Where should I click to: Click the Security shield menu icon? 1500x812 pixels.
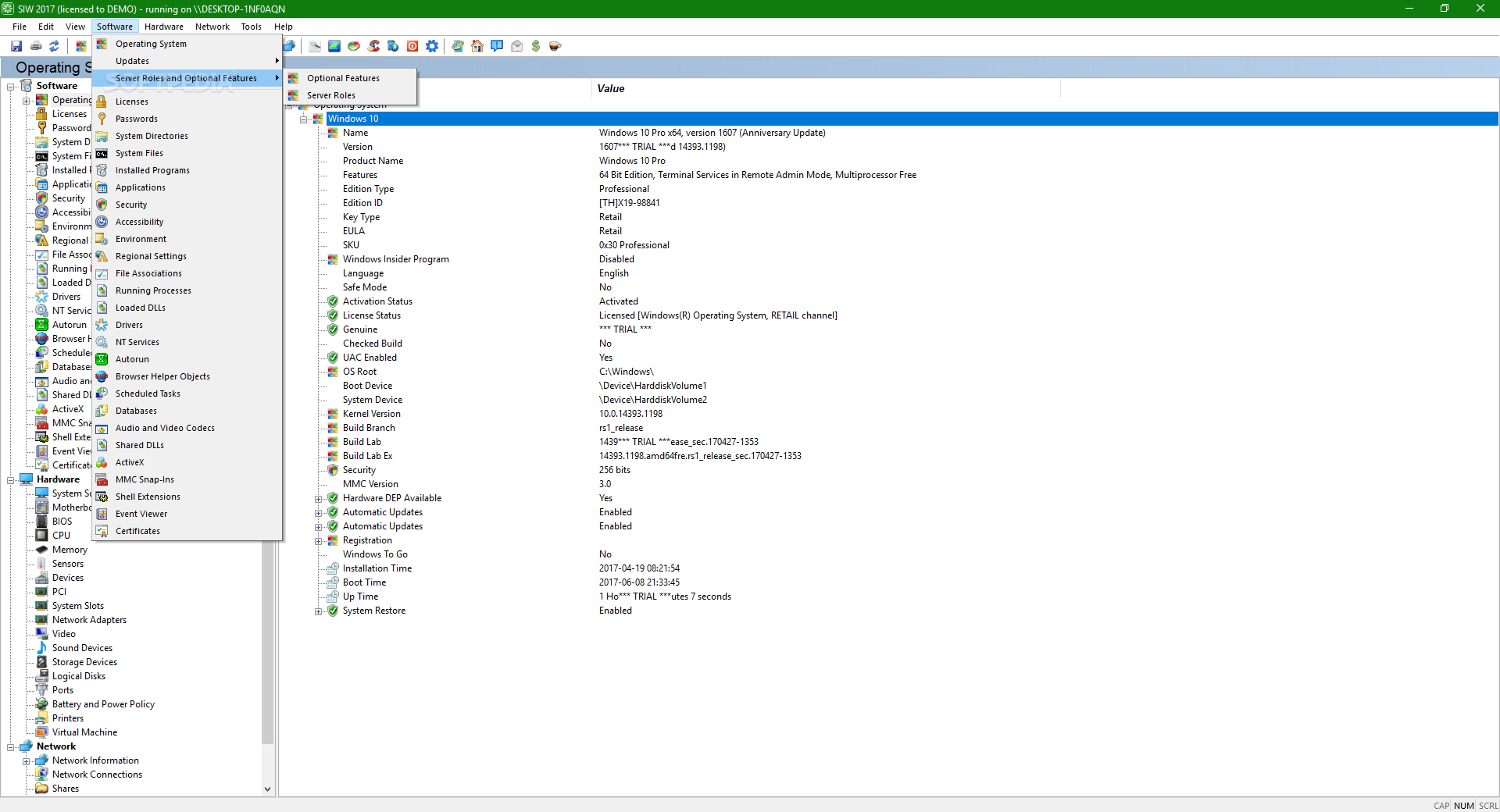point(102,205)
